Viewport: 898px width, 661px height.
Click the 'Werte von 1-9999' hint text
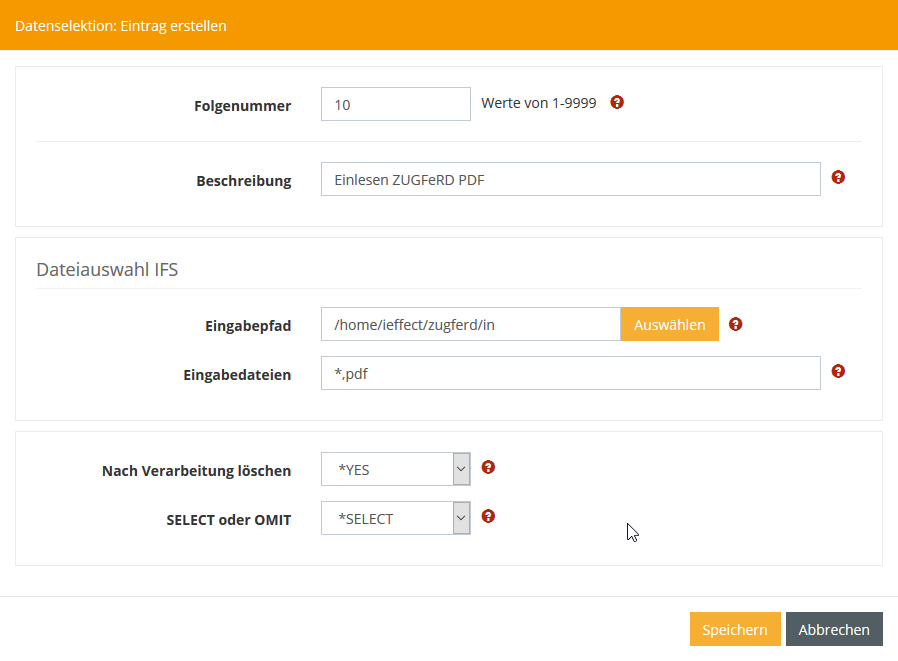point(538,103)
